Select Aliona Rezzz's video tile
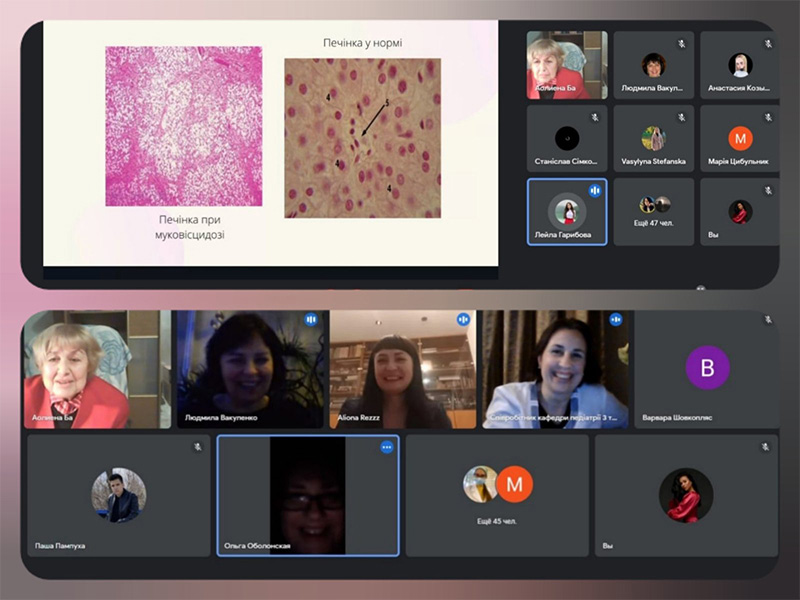 402,370
